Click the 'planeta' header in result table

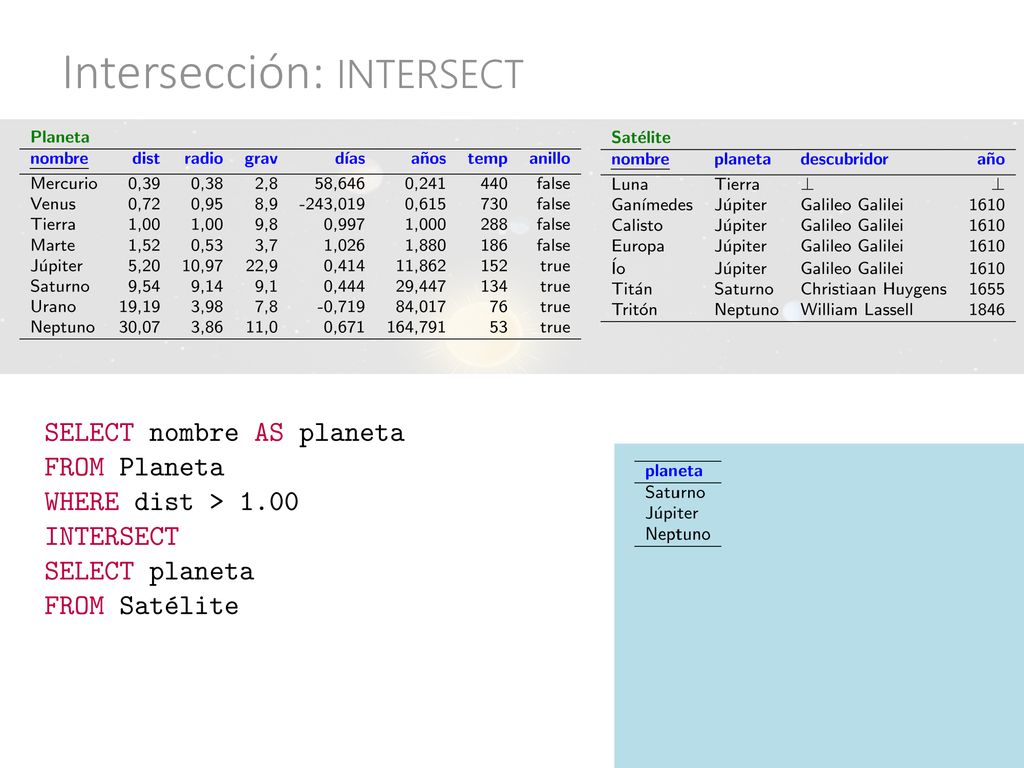[673, 472]
